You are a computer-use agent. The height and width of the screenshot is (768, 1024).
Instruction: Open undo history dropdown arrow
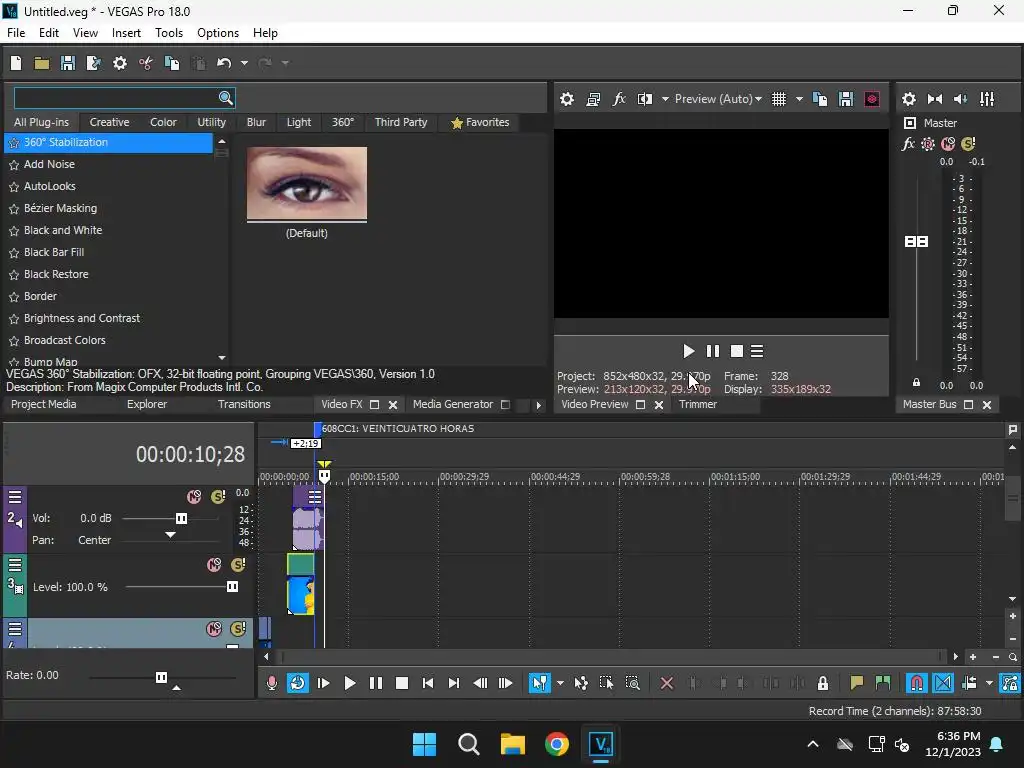point(244,63)
